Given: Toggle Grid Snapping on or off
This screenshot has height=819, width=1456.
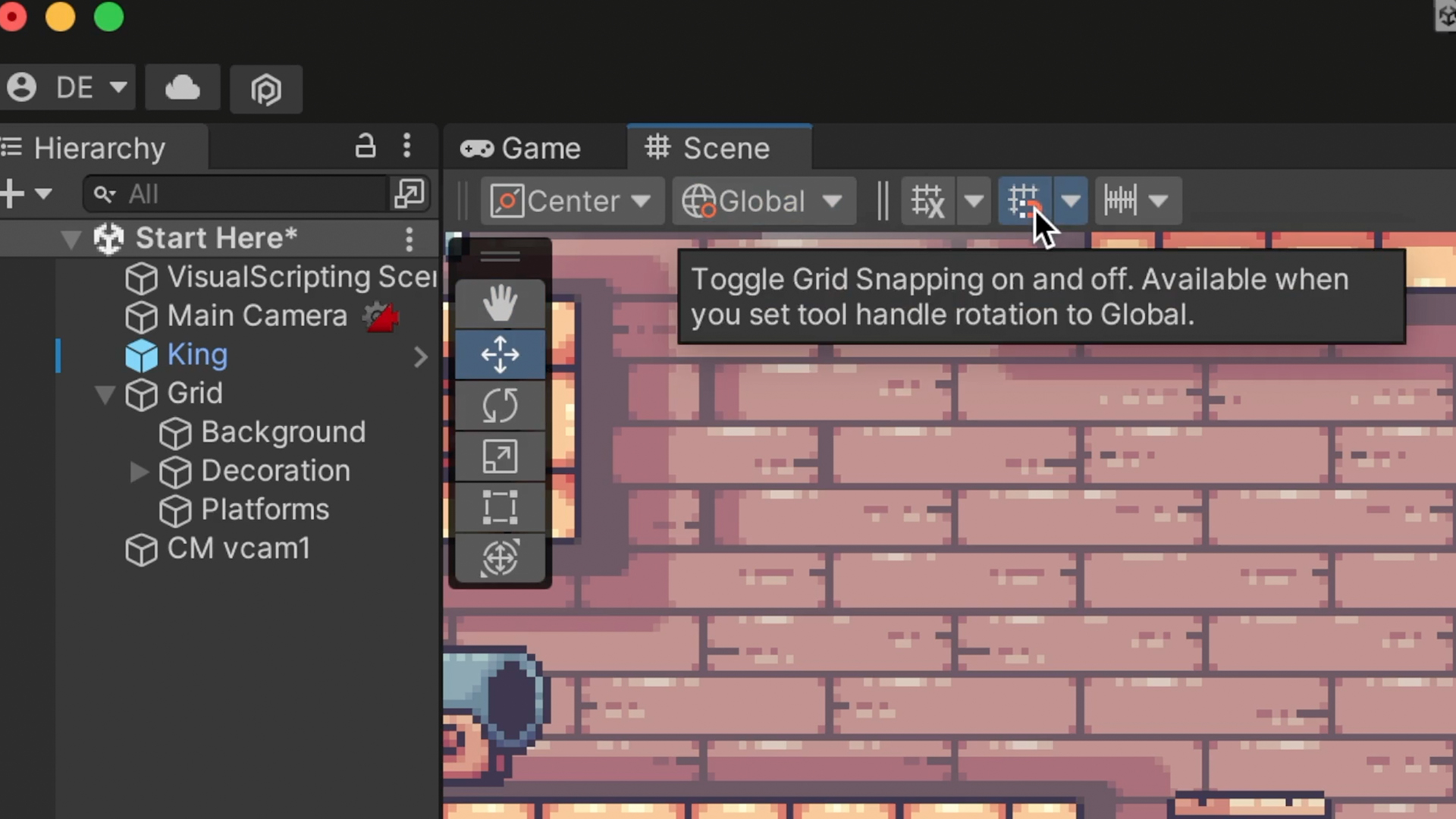Looking at the screenshot, I should (x=1025, y=201).
